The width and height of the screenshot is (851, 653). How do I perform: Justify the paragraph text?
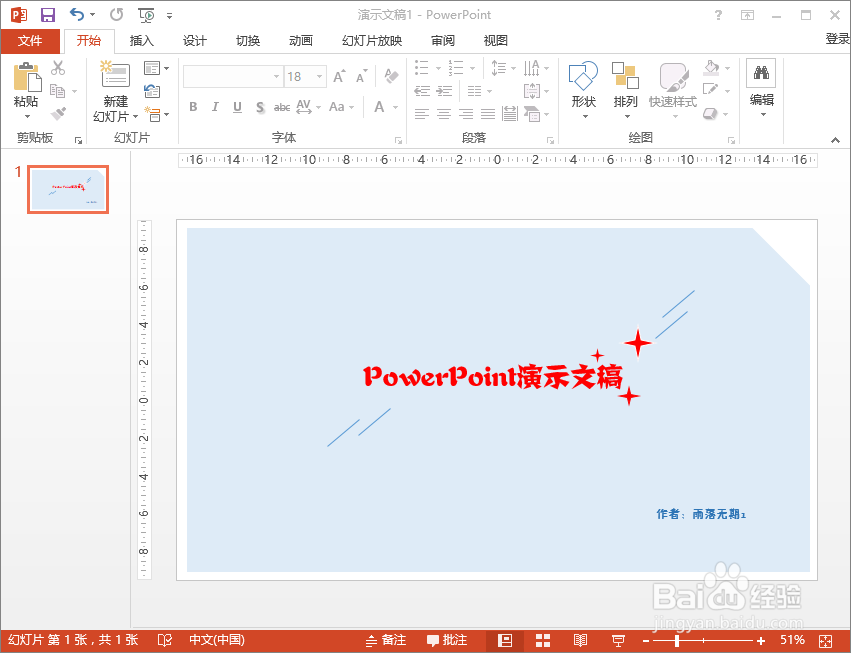pos(488,113)
